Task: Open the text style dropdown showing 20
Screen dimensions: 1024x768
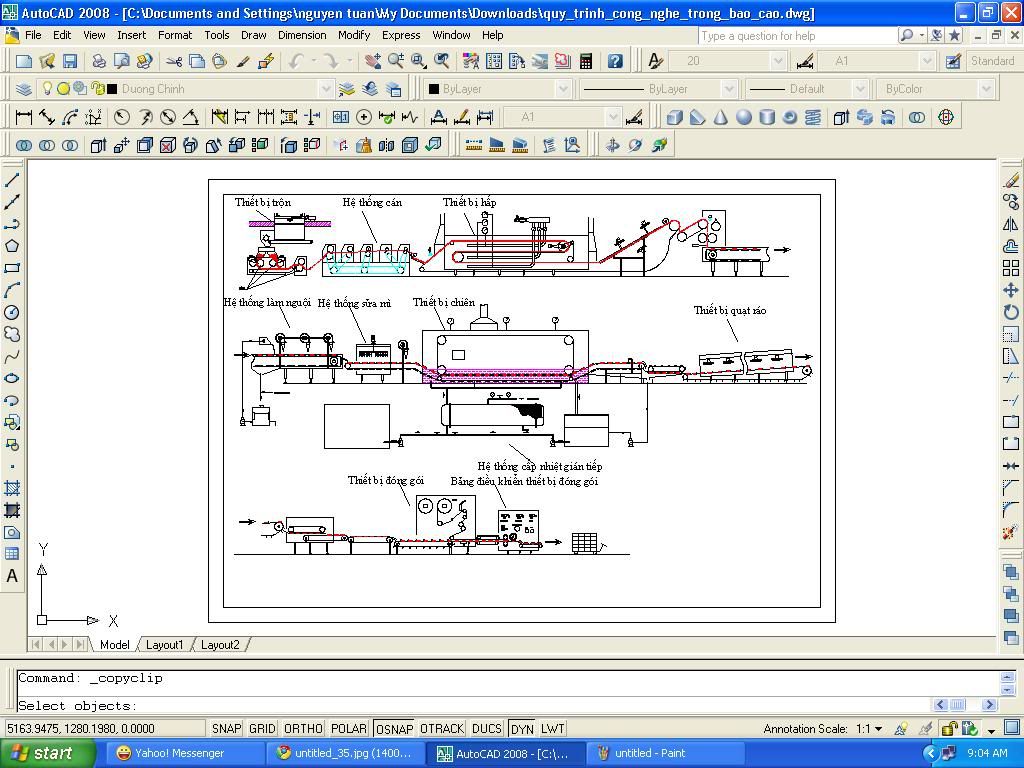Action: tap(777, 61)
